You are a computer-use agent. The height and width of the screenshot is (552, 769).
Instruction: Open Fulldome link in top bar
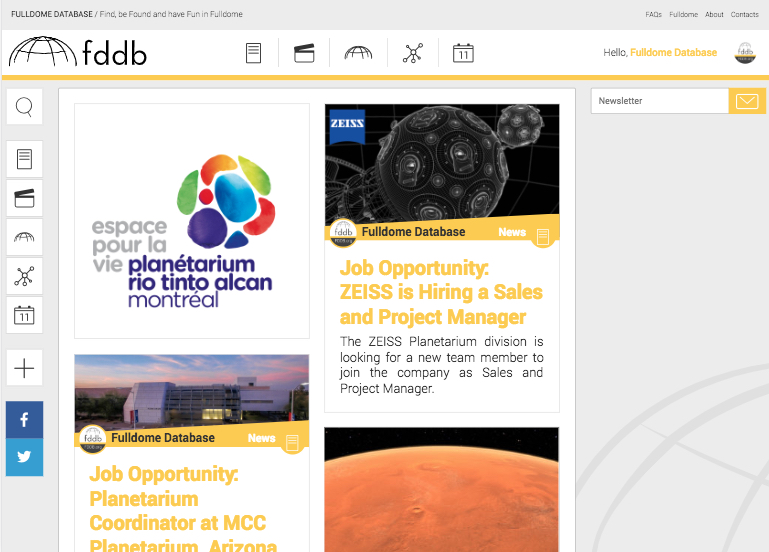[683, 15]
